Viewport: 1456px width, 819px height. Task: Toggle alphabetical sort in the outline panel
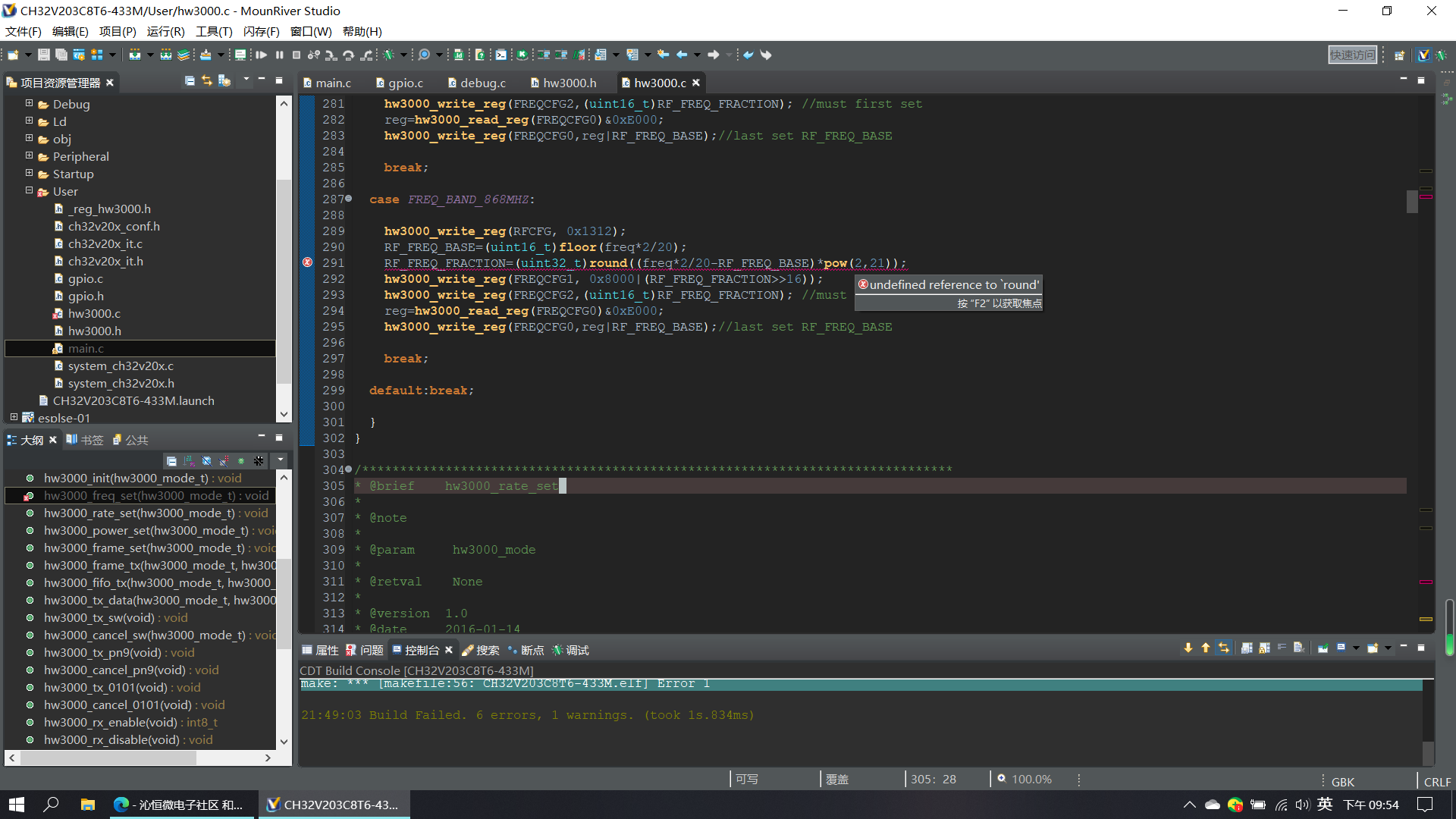tap(189, 460)
